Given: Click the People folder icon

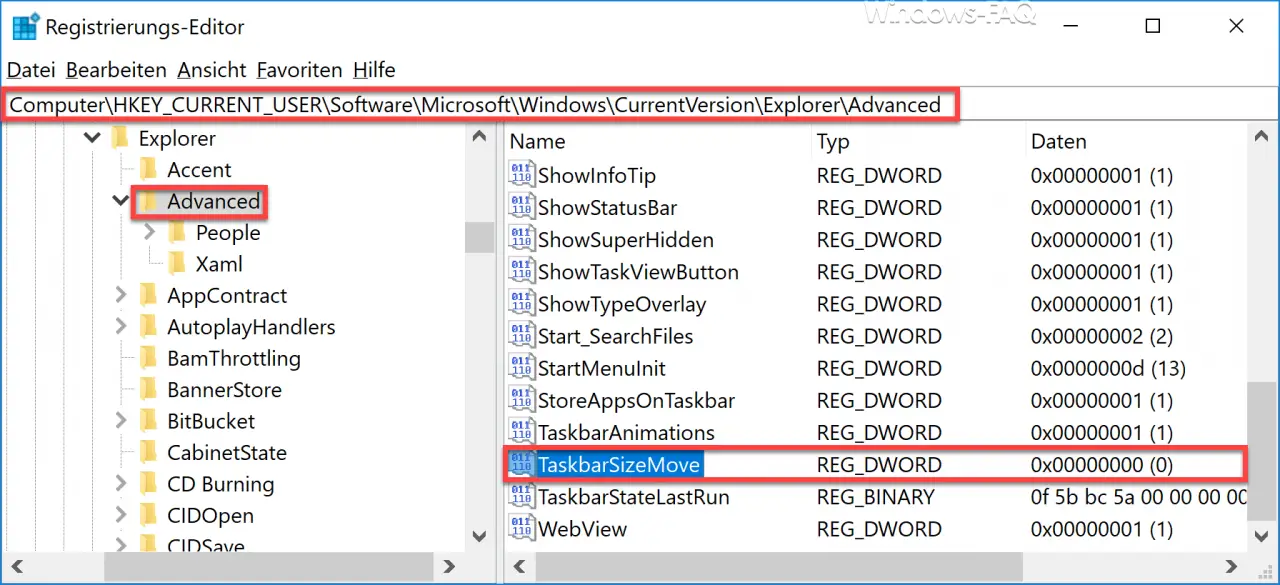Looking at the screenshot, I should [x=177, y=233].
